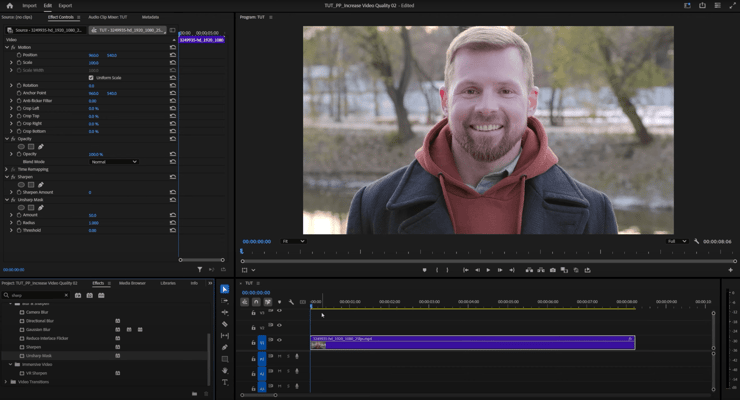Toggle lock on track V1

click(x=253, y=342)
